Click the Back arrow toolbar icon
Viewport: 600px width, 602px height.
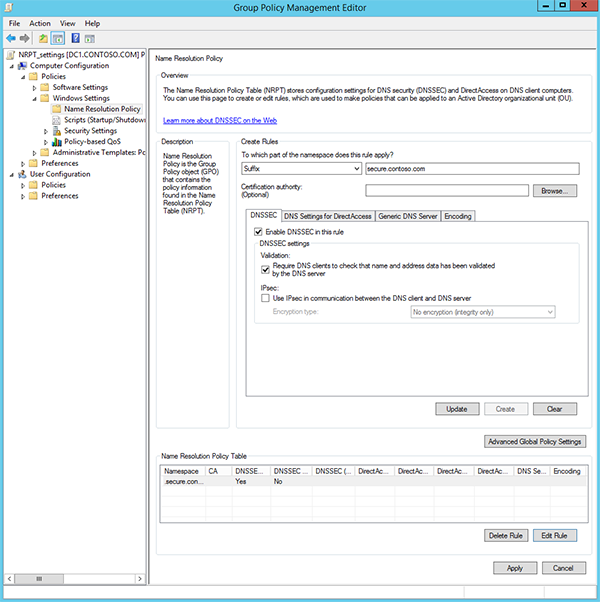(11, 38)
